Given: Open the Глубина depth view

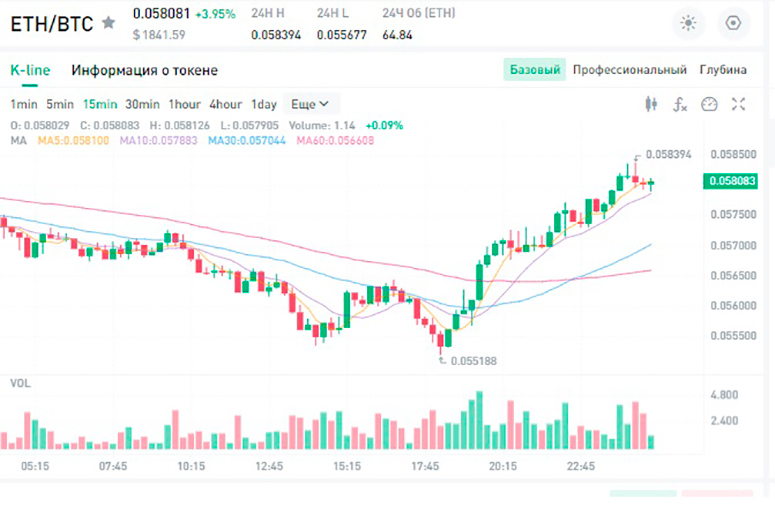Looking at the screenshot, I should coord(723,70).
